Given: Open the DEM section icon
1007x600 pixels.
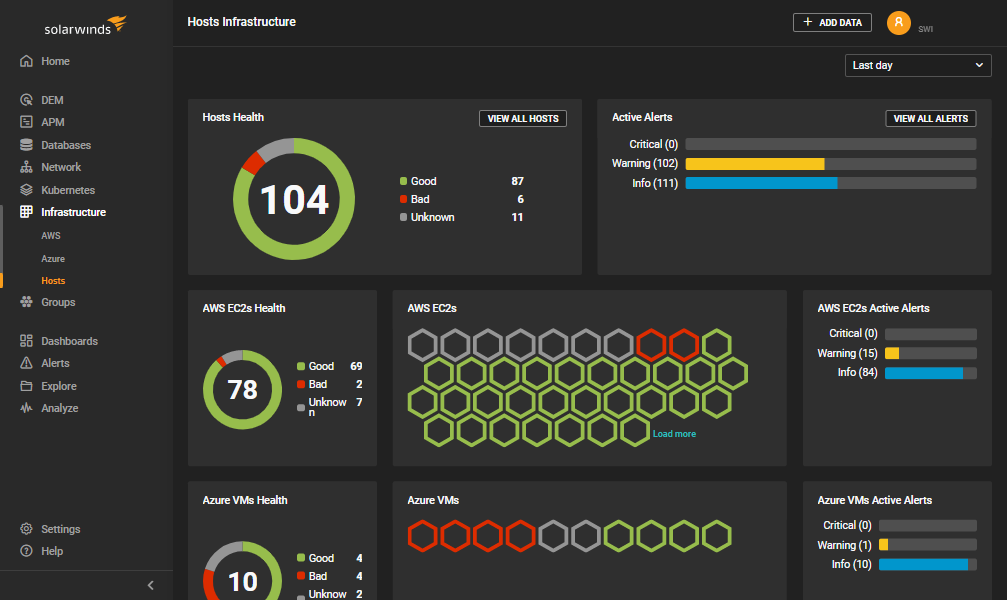Looking at the screenshot, I should pyautogui.click(x=26, y=100).
